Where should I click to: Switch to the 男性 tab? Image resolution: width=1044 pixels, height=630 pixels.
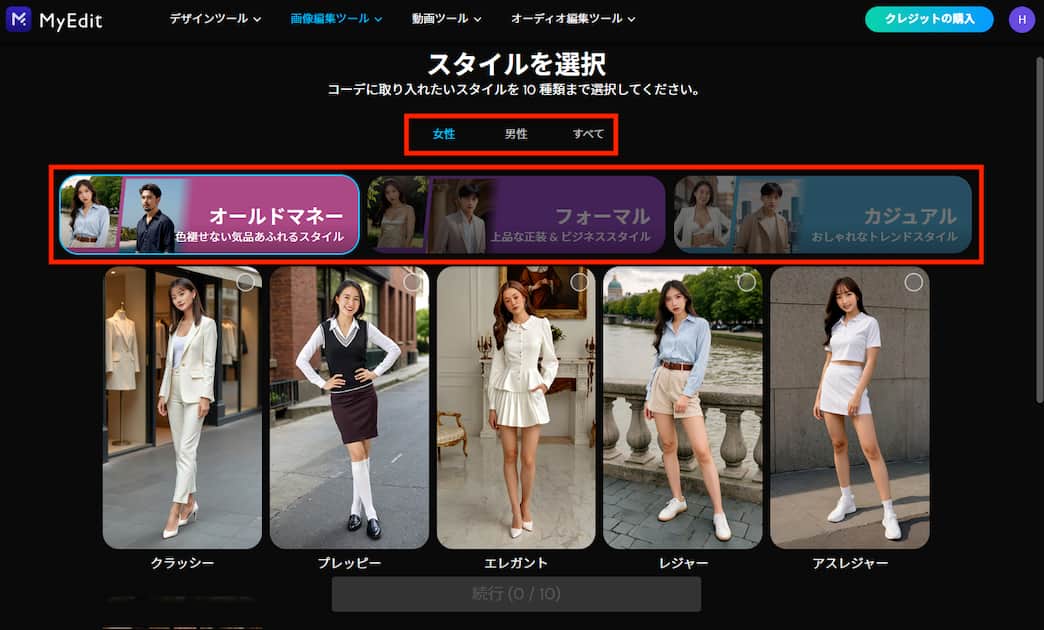pos(516,134)
